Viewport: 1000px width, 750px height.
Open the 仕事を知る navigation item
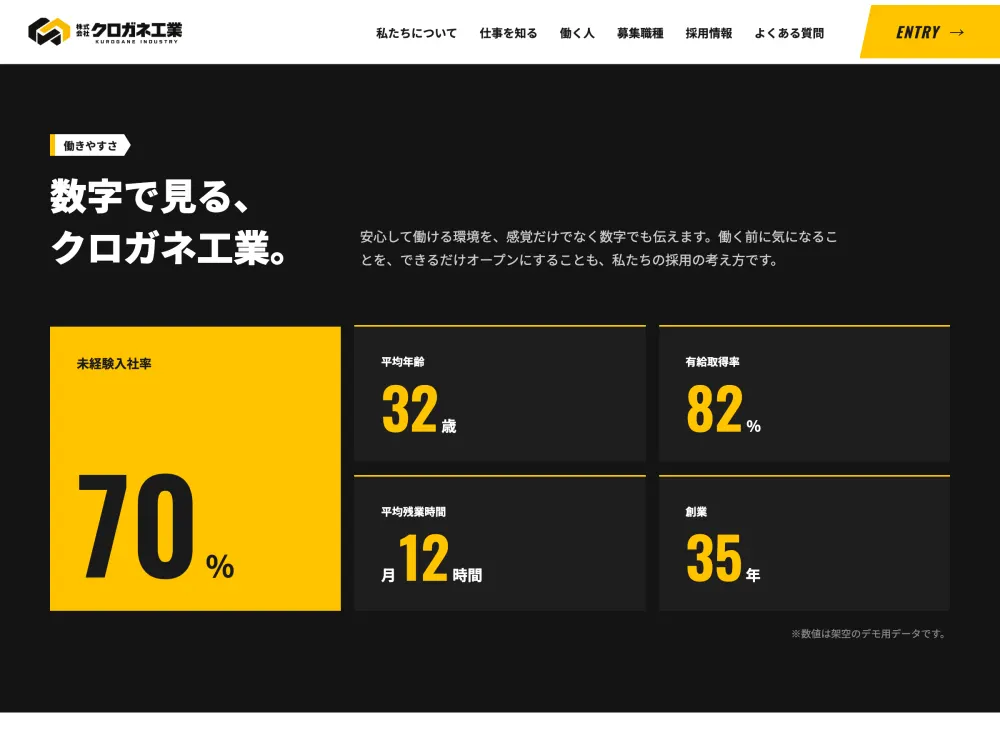click(x=508, y=33)
